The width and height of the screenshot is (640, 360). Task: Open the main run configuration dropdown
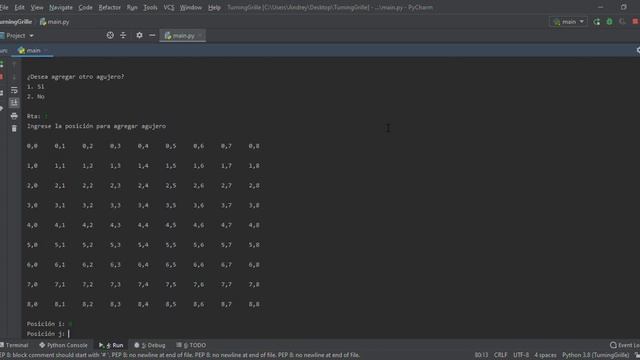click(x=569, y=22)
